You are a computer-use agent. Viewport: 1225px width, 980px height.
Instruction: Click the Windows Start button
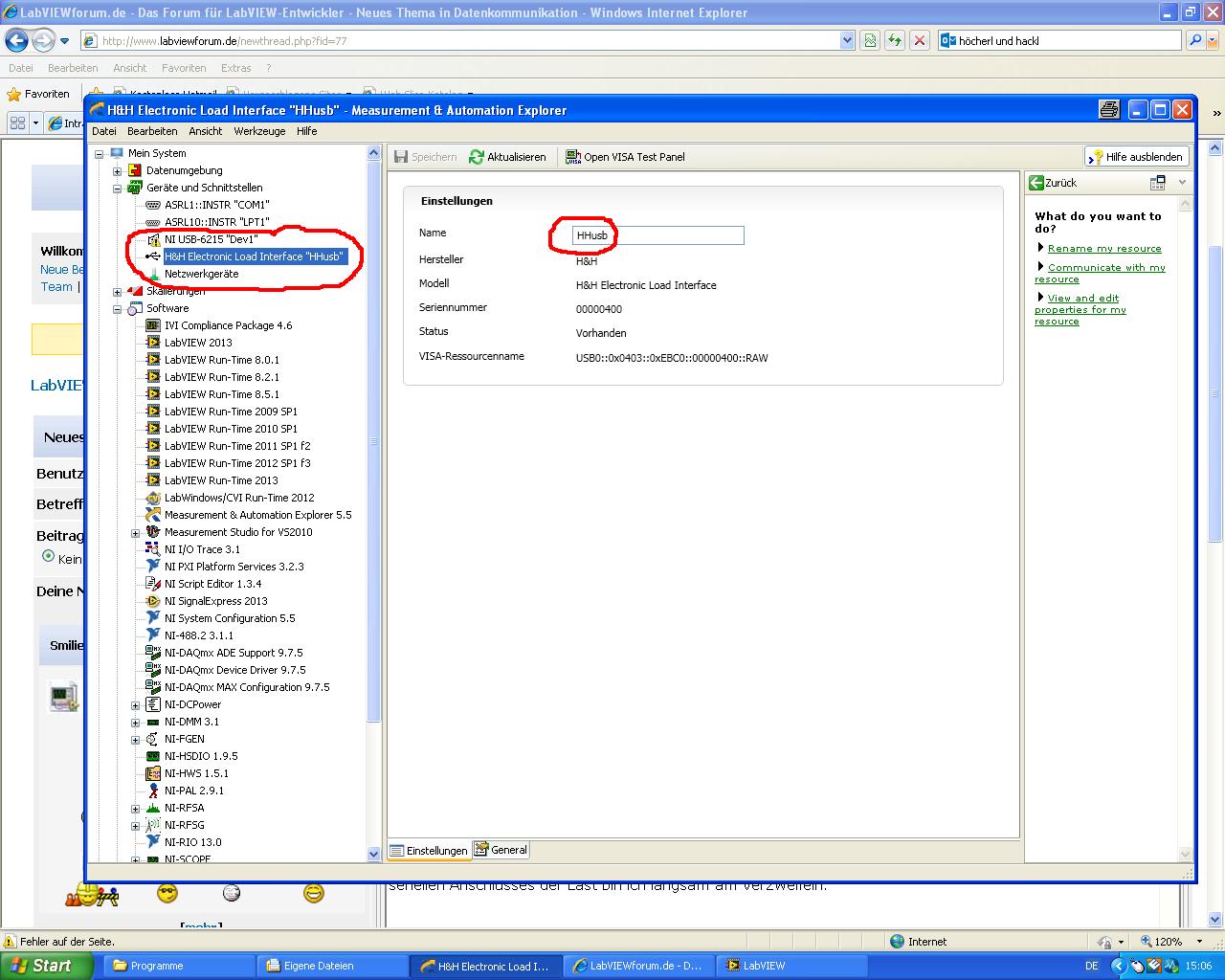click(x=46, y=966)
